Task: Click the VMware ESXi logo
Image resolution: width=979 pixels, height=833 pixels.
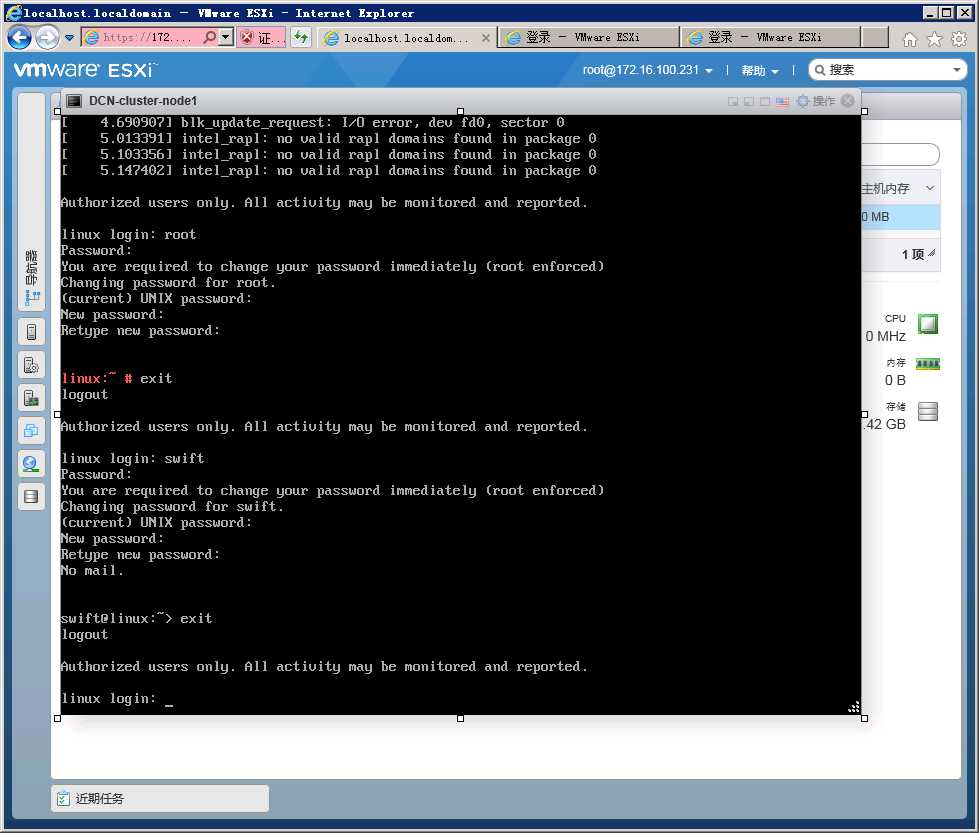Action: point(84,70)
